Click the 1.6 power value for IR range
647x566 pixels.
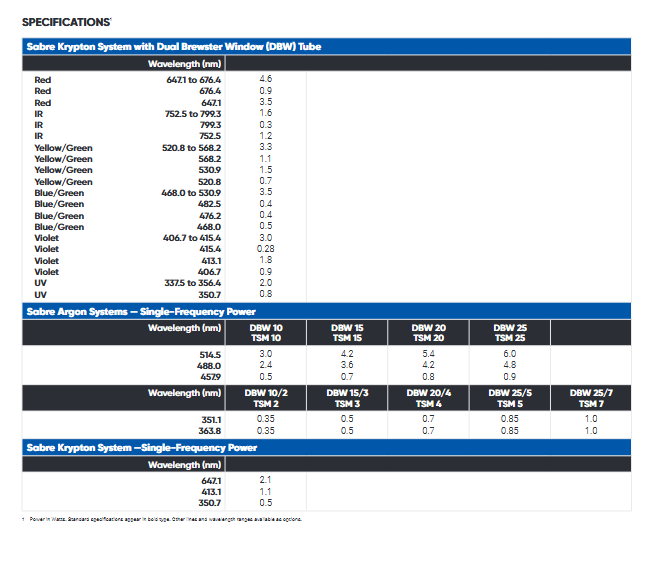pyautogui.click(x=266, y=113)
